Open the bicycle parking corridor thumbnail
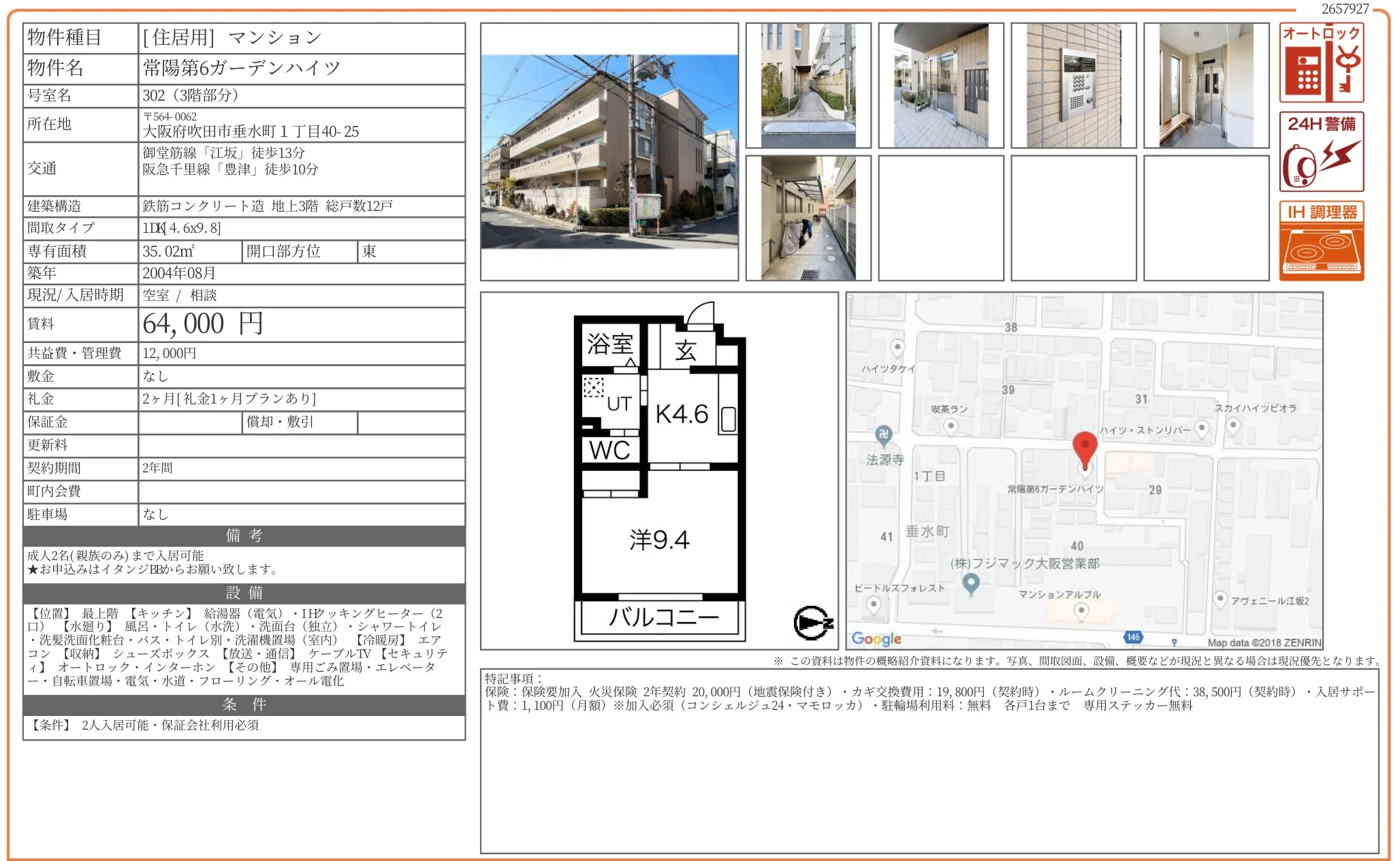1400x861 pixels. pyautogui.click(x=808, y=218)
